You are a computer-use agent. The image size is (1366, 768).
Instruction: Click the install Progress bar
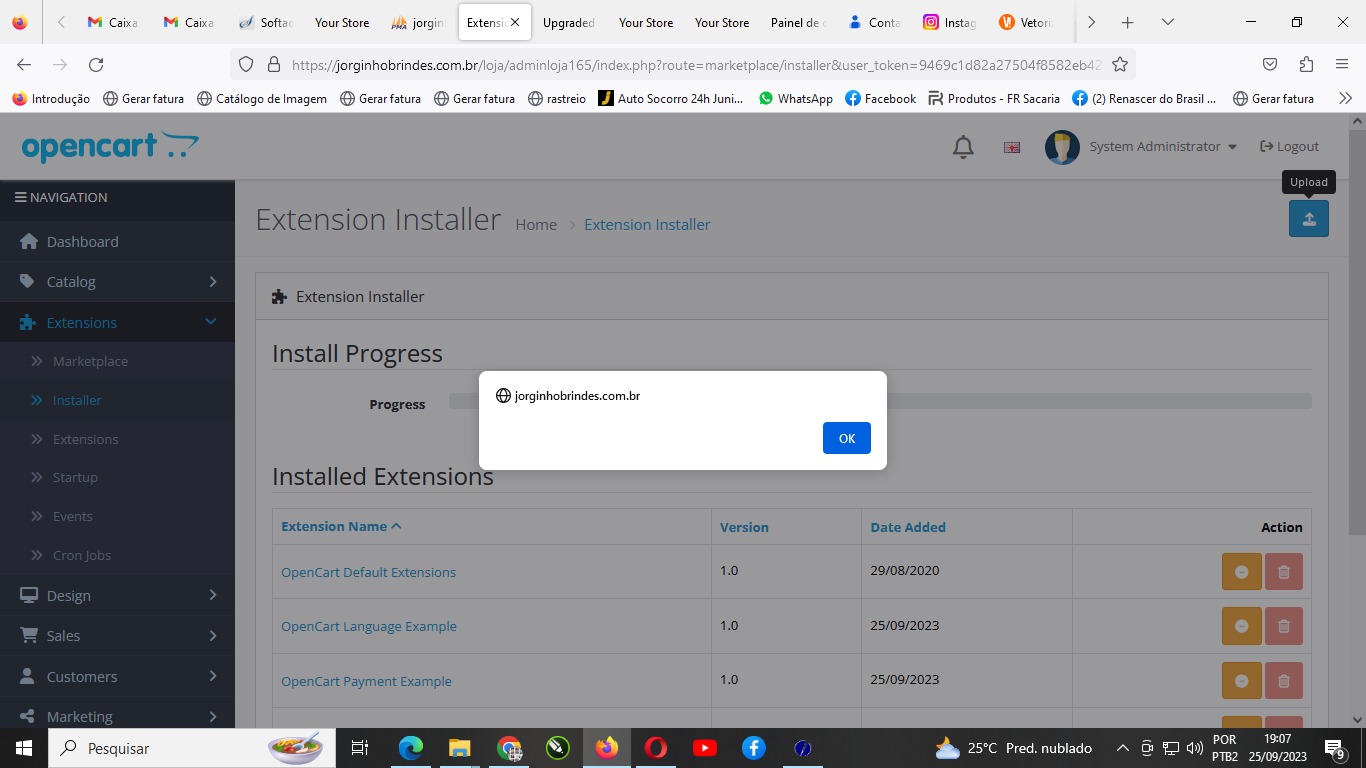click(x=880, y=401)
